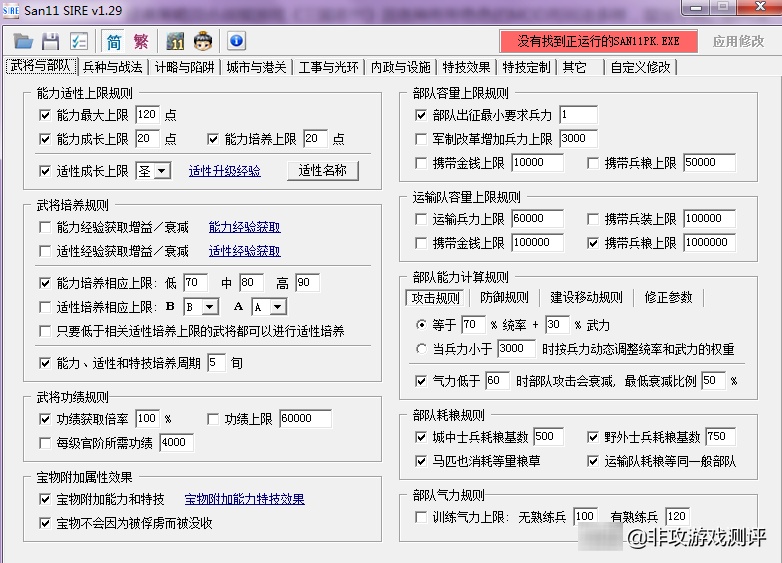Click 能力最大上限 value field 120
The height and width of the screenshot is (563, 782).
point(148,115)
